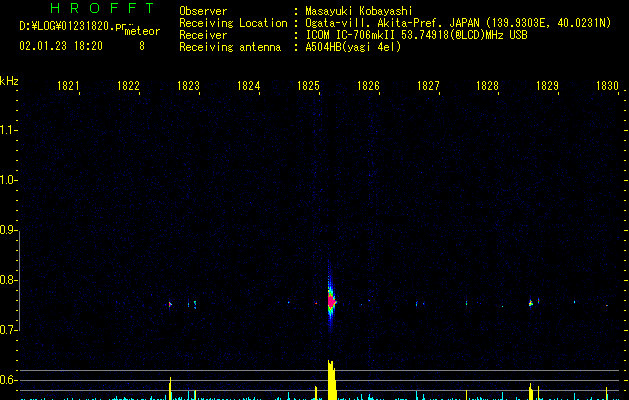Click the yellow intensity bar near 1830

(x=607, y=393)
